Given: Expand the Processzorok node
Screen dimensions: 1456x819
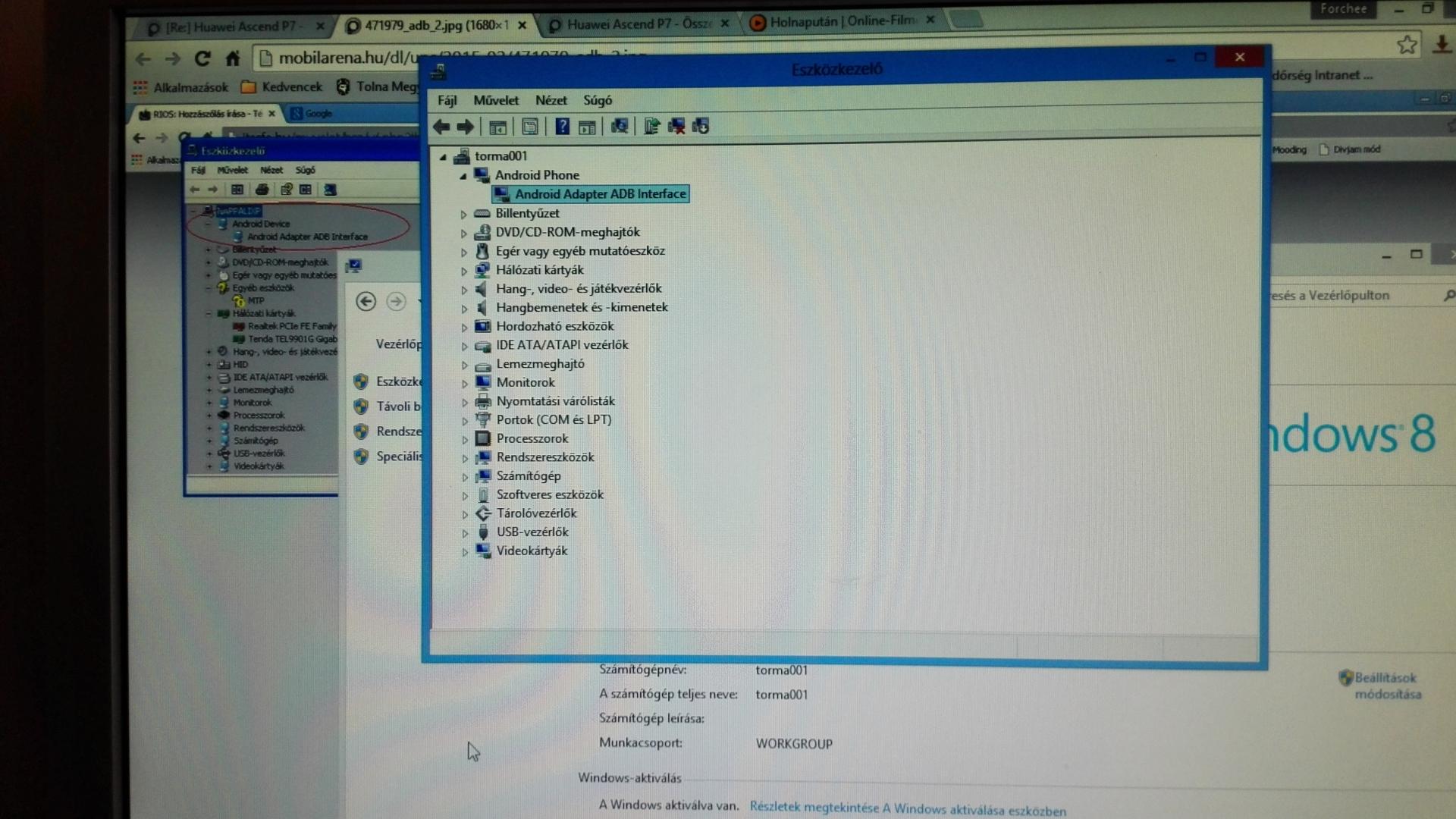Looking at the screenshot, I should (465, 440).
